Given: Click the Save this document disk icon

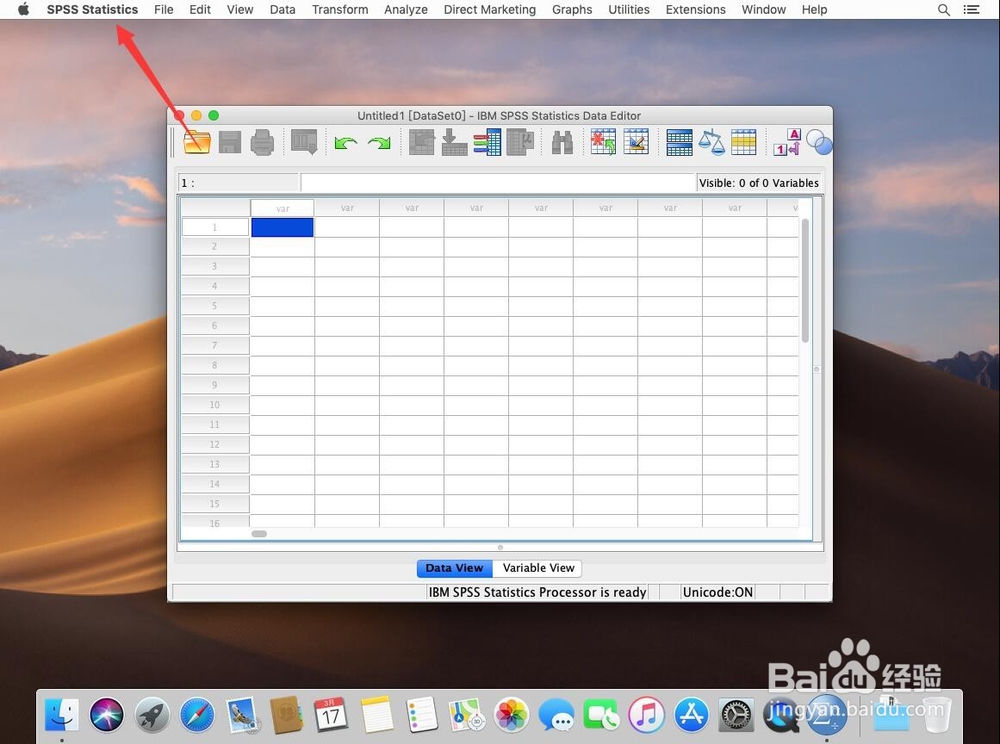Looking at the screenshot, I should [230, 142].
